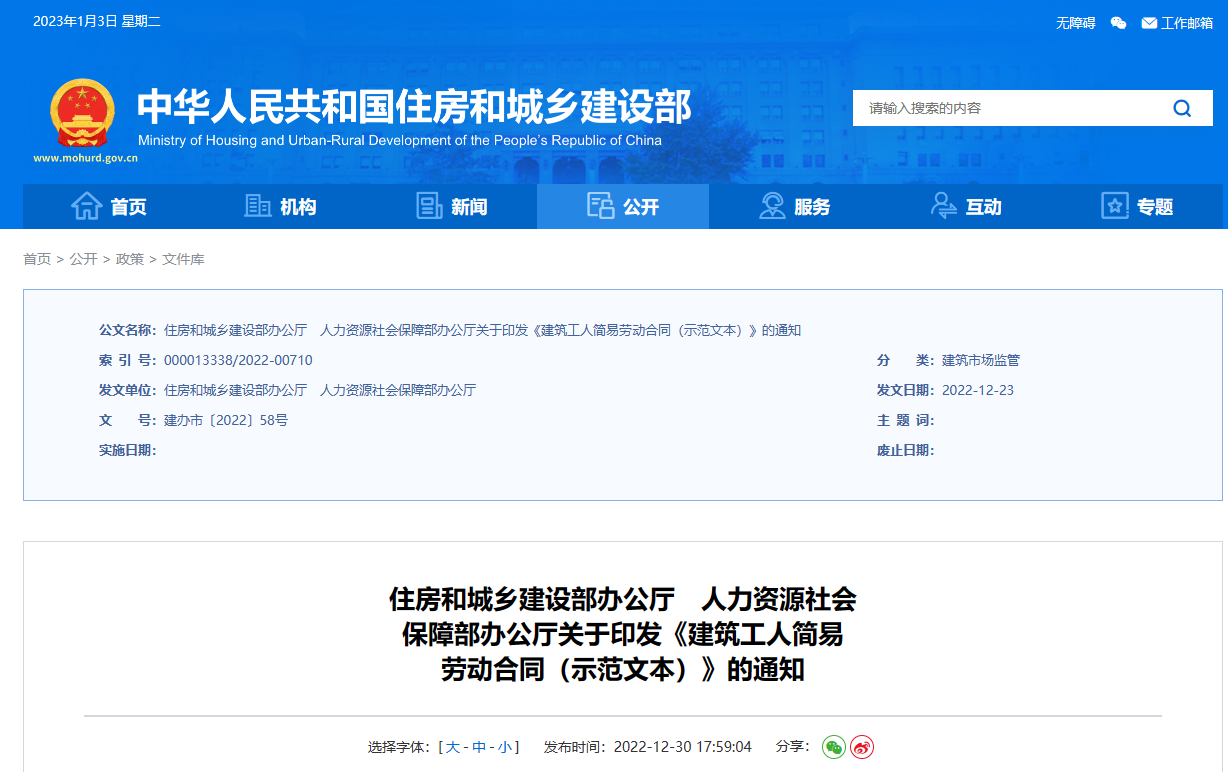Set font size to 小
Viewport: 1228px width, 772px height.
(505, 747)
